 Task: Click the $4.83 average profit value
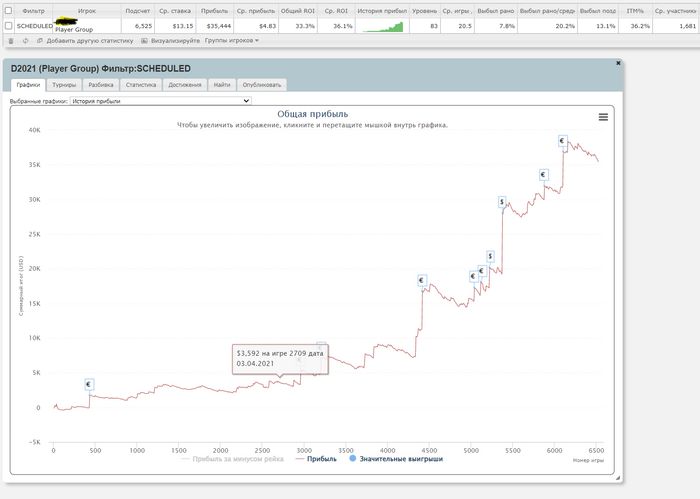(267, 26)
